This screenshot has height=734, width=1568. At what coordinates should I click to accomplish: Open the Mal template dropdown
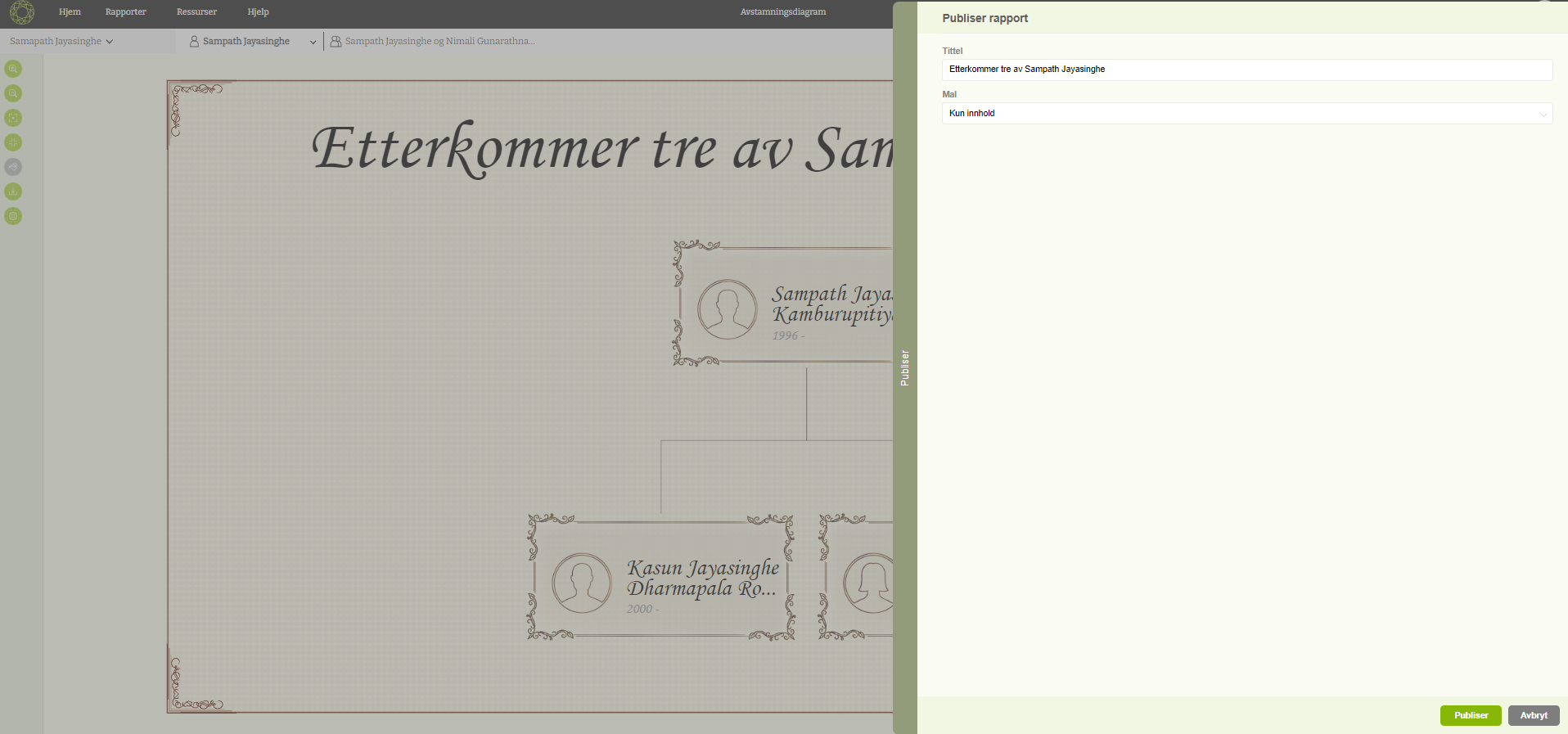1246,114
